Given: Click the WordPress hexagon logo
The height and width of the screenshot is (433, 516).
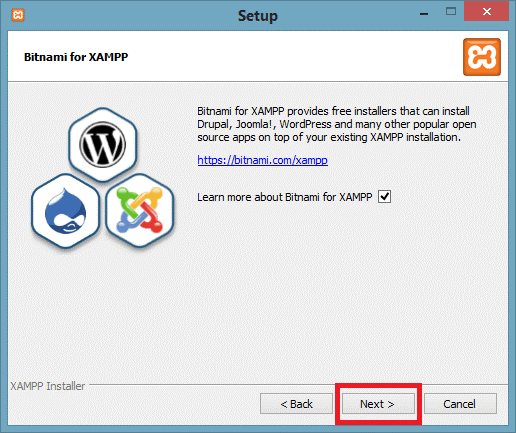Looking at the screenshot, I should point(103,145).
